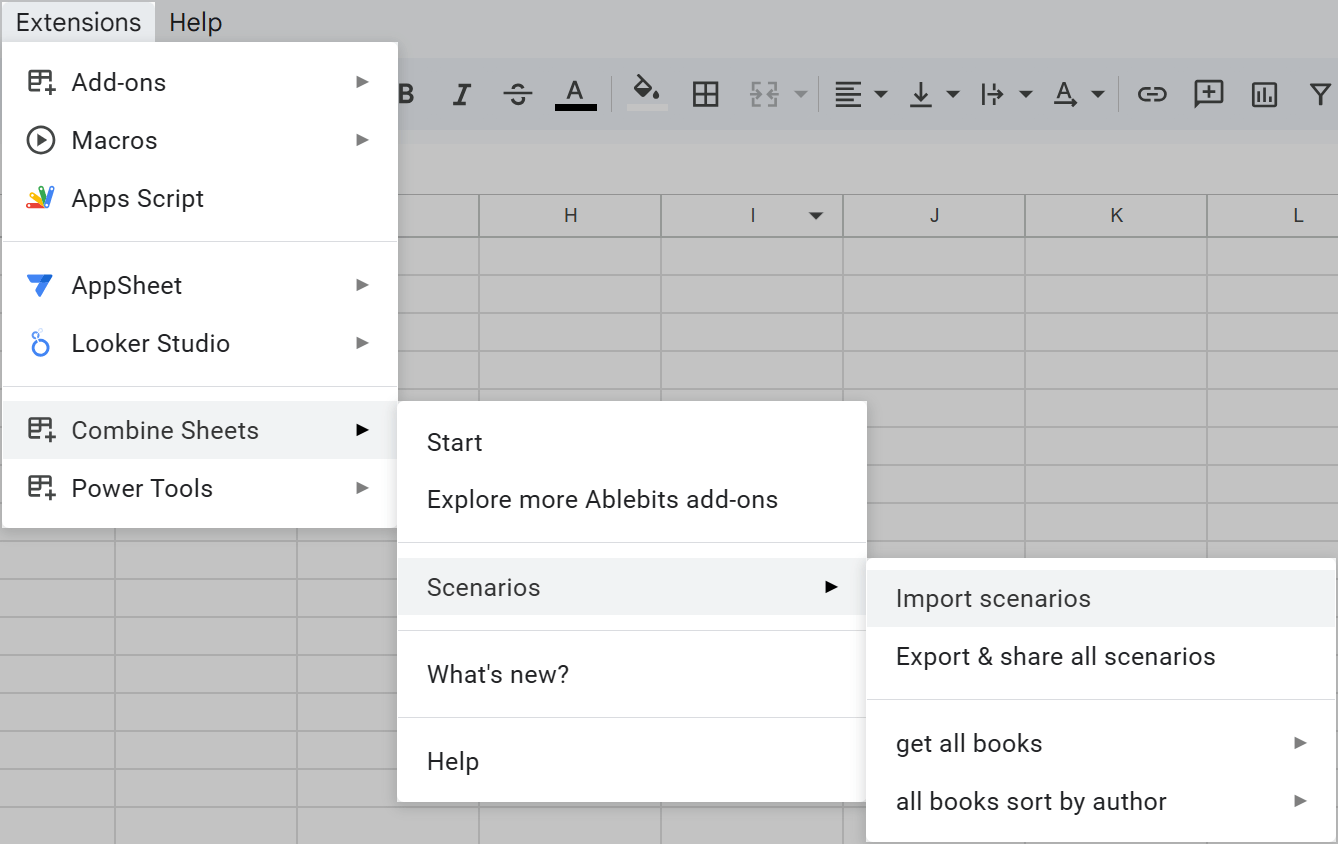Click the AppSheet blue icon

[x=40, y=285]
